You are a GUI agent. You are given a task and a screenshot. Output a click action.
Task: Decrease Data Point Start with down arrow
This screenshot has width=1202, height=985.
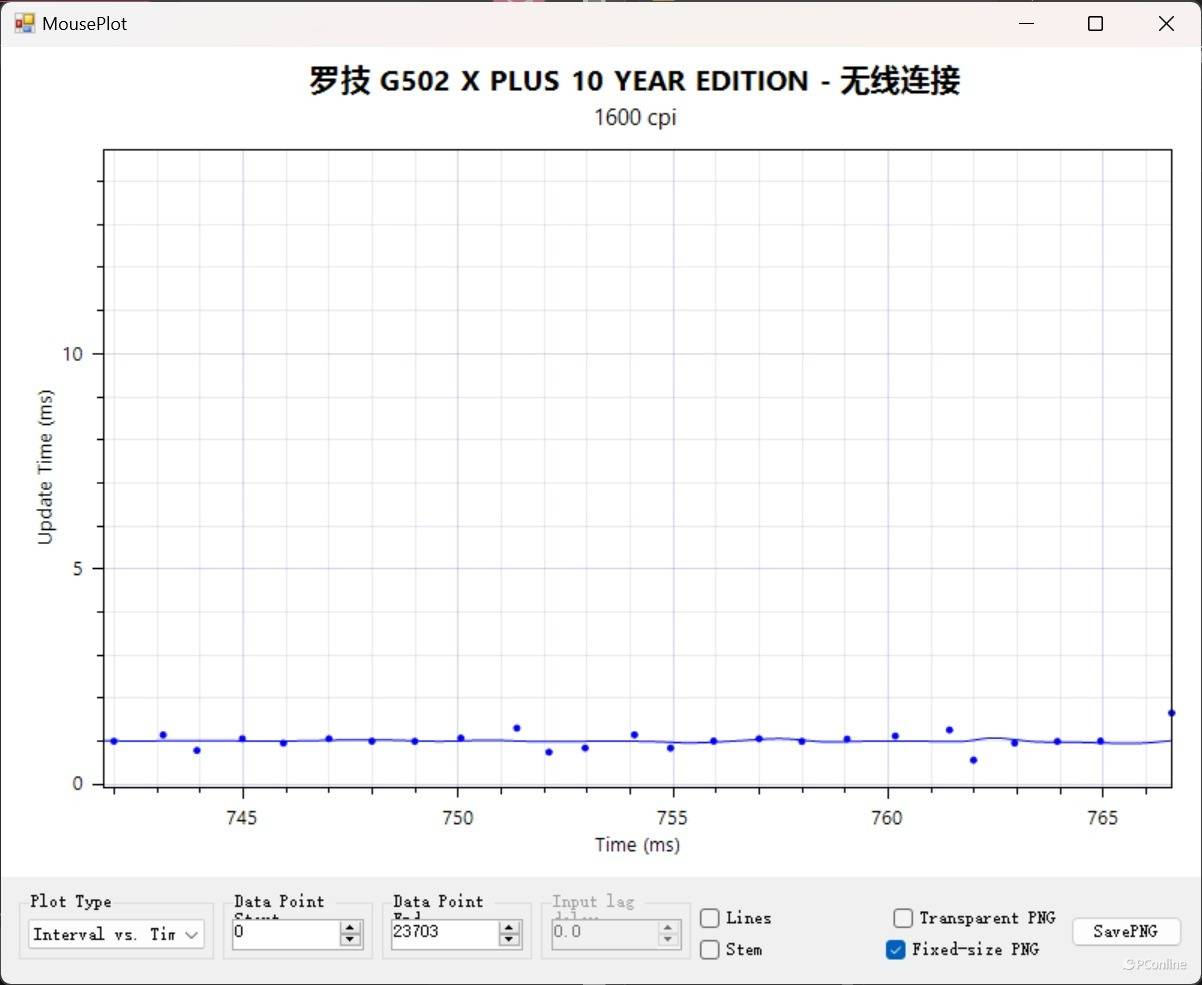350,940
